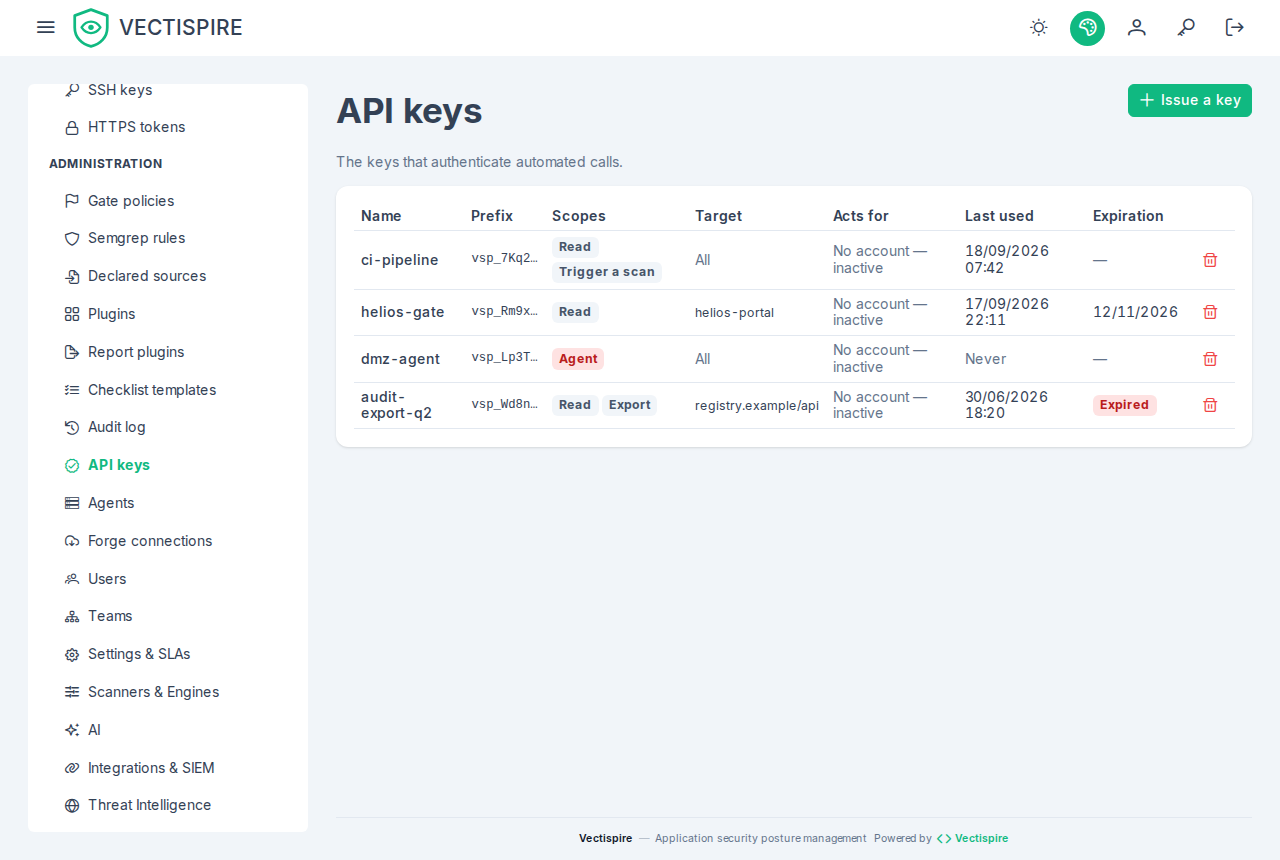Image resolution: width=1280 pixels, height=860 pixels.
Task: Open the color palette theme picker
Action: point(1087,28)
